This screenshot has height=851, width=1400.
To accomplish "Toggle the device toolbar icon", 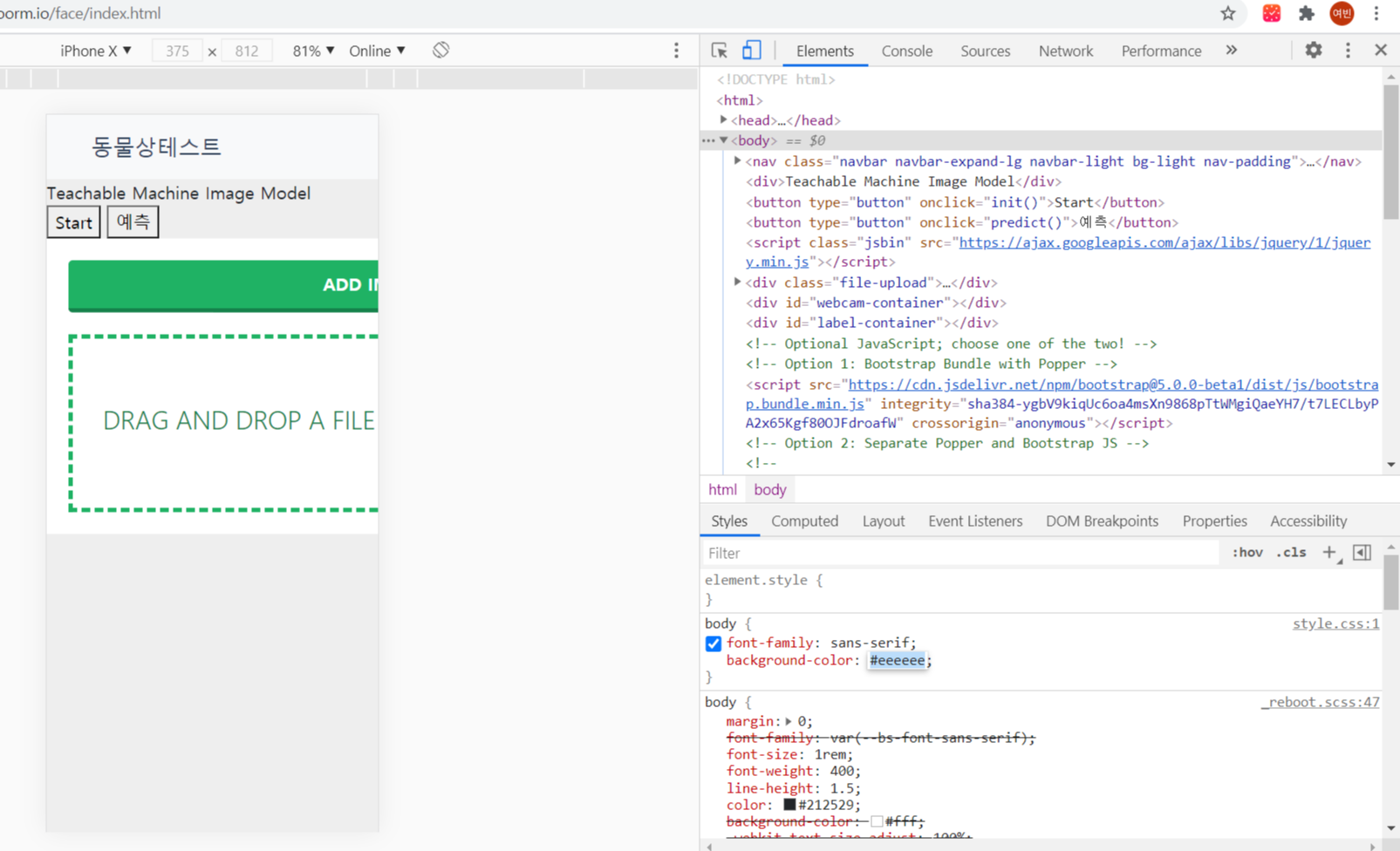I will point(751,51).
